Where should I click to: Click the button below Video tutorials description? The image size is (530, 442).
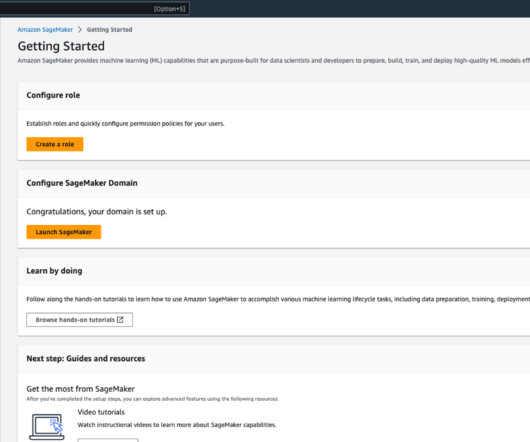pyautogui.click(x=108, y=440)
